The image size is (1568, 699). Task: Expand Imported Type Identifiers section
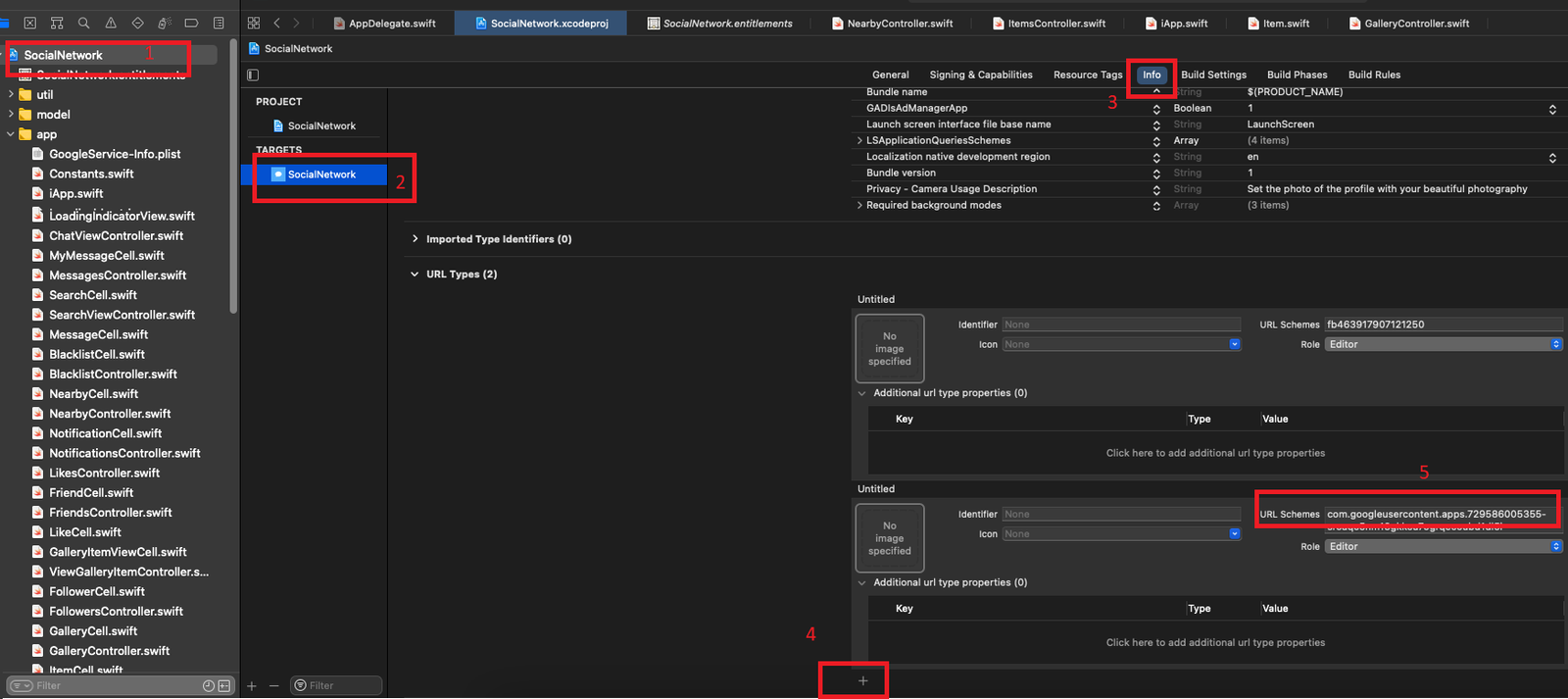tap(416, 238)
